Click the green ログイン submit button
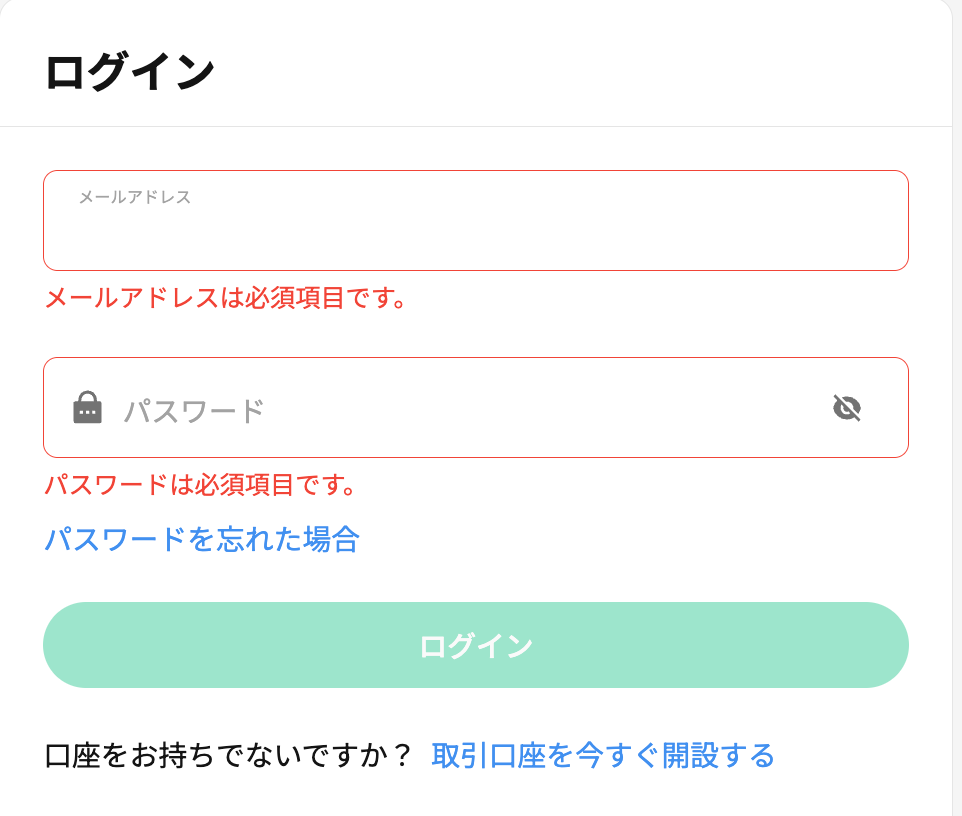This screenshot has height=816, width=962. coord(475,645)
